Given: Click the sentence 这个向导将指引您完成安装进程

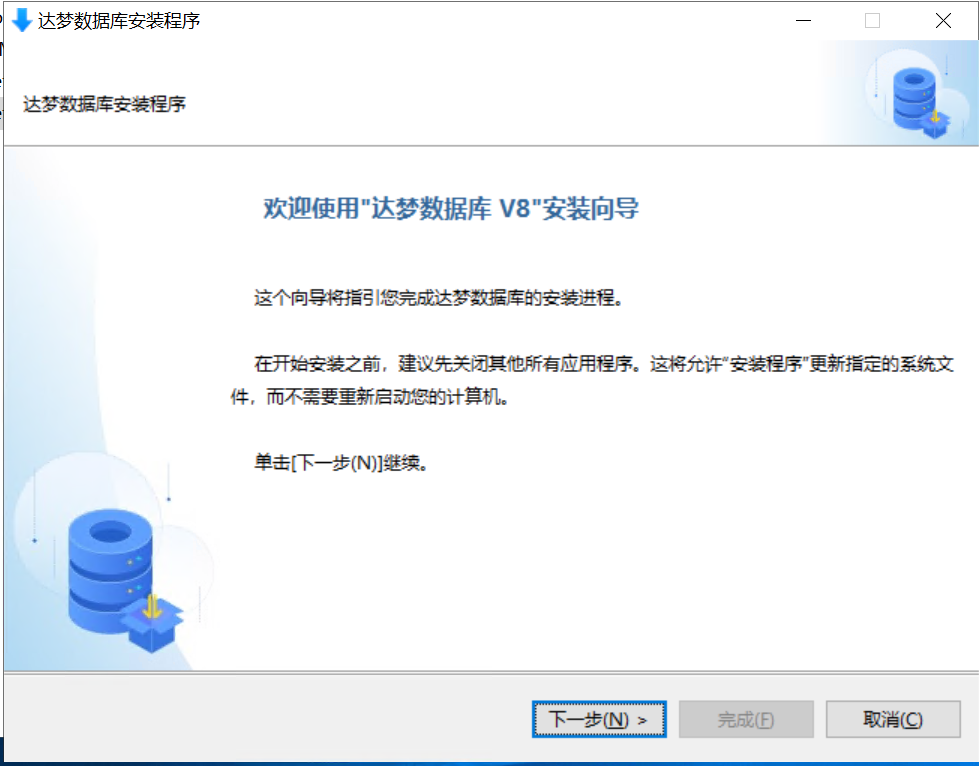Looking at the screenshot, I should pyautogui.click(x=438, y=298).
